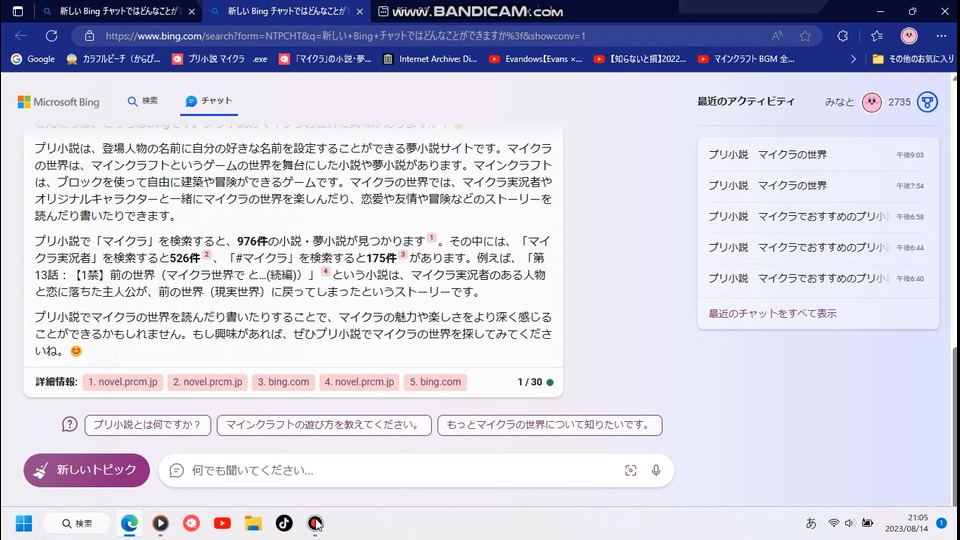
Task: Open source 4. novel.prcm.jp
Action: point(359,382)
